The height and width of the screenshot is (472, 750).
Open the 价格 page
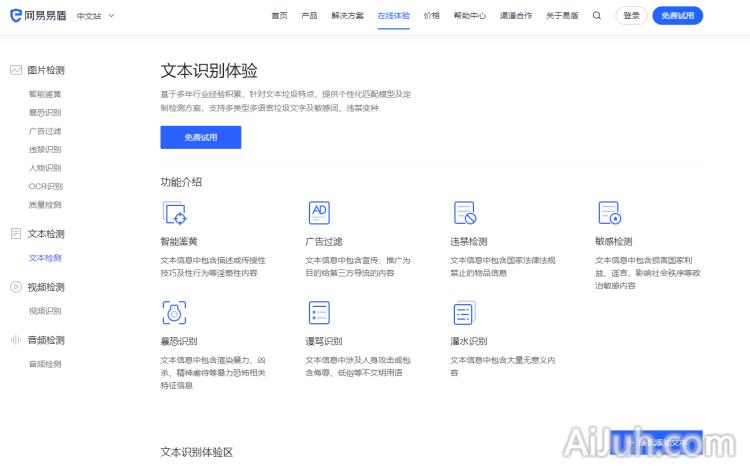coord(431,16)
